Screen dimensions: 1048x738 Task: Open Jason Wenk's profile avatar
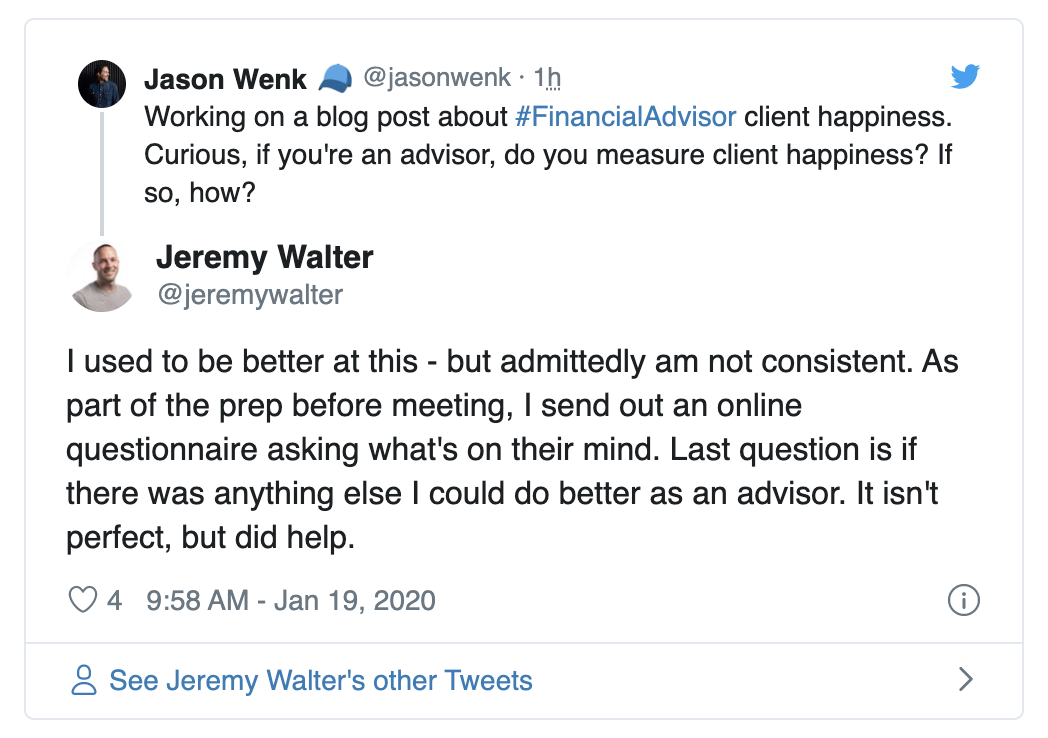(x=102, y=84)
